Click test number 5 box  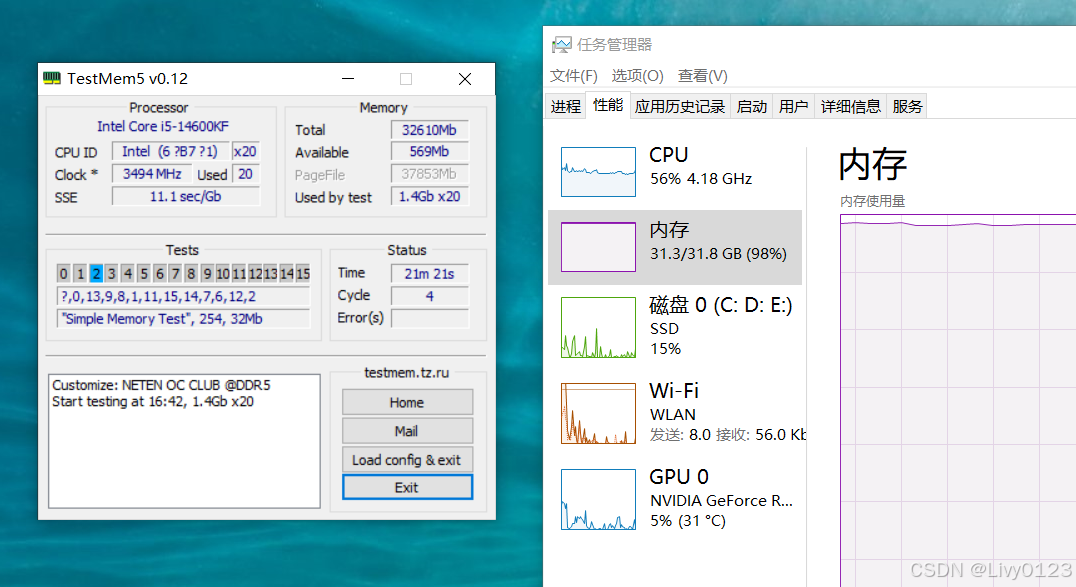click(x=143, y=274)
